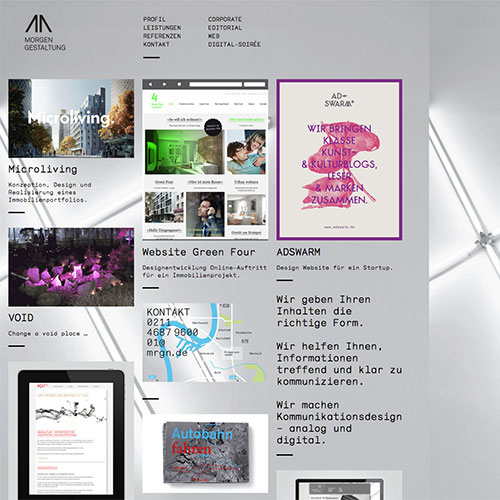Open the Microliving project thumbnail
The height and width of the screenshot is (500, 500).
[71, 118]
